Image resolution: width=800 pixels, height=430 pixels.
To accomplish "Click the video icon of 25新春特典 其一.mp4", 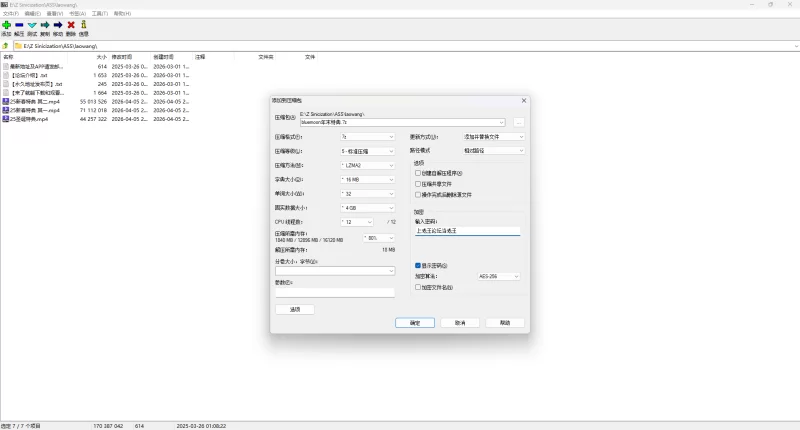I will (6, 110).
